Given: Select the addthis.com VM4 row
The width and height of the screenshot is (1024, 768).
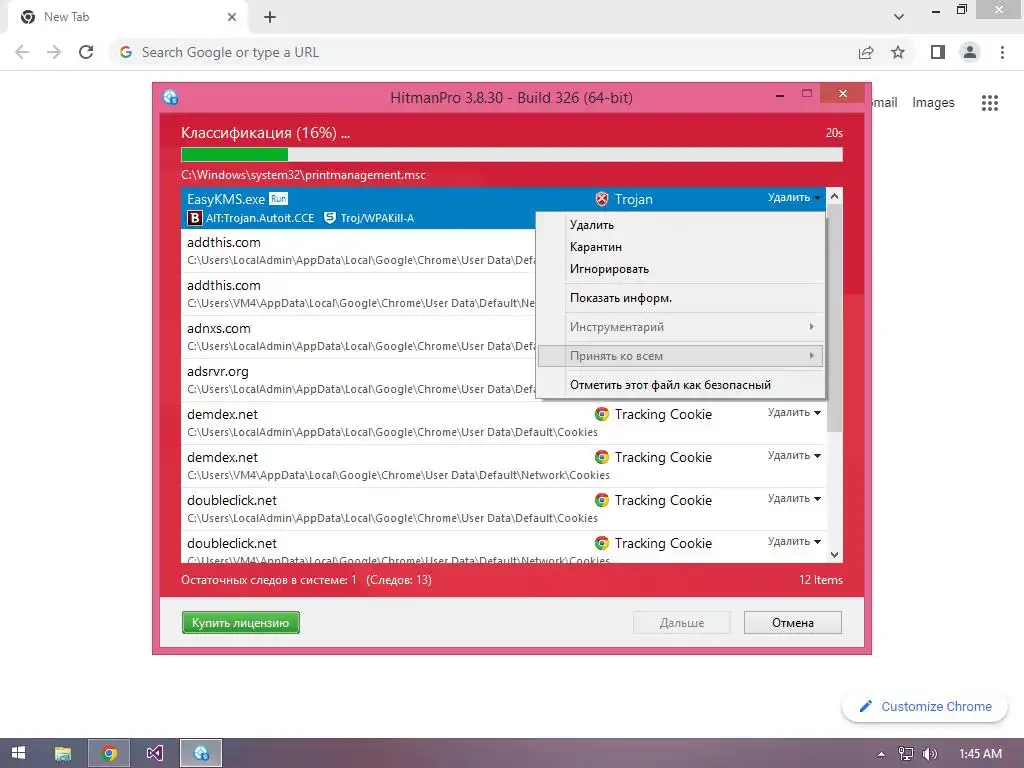Looking at the screenshot, I should (358, 294).
